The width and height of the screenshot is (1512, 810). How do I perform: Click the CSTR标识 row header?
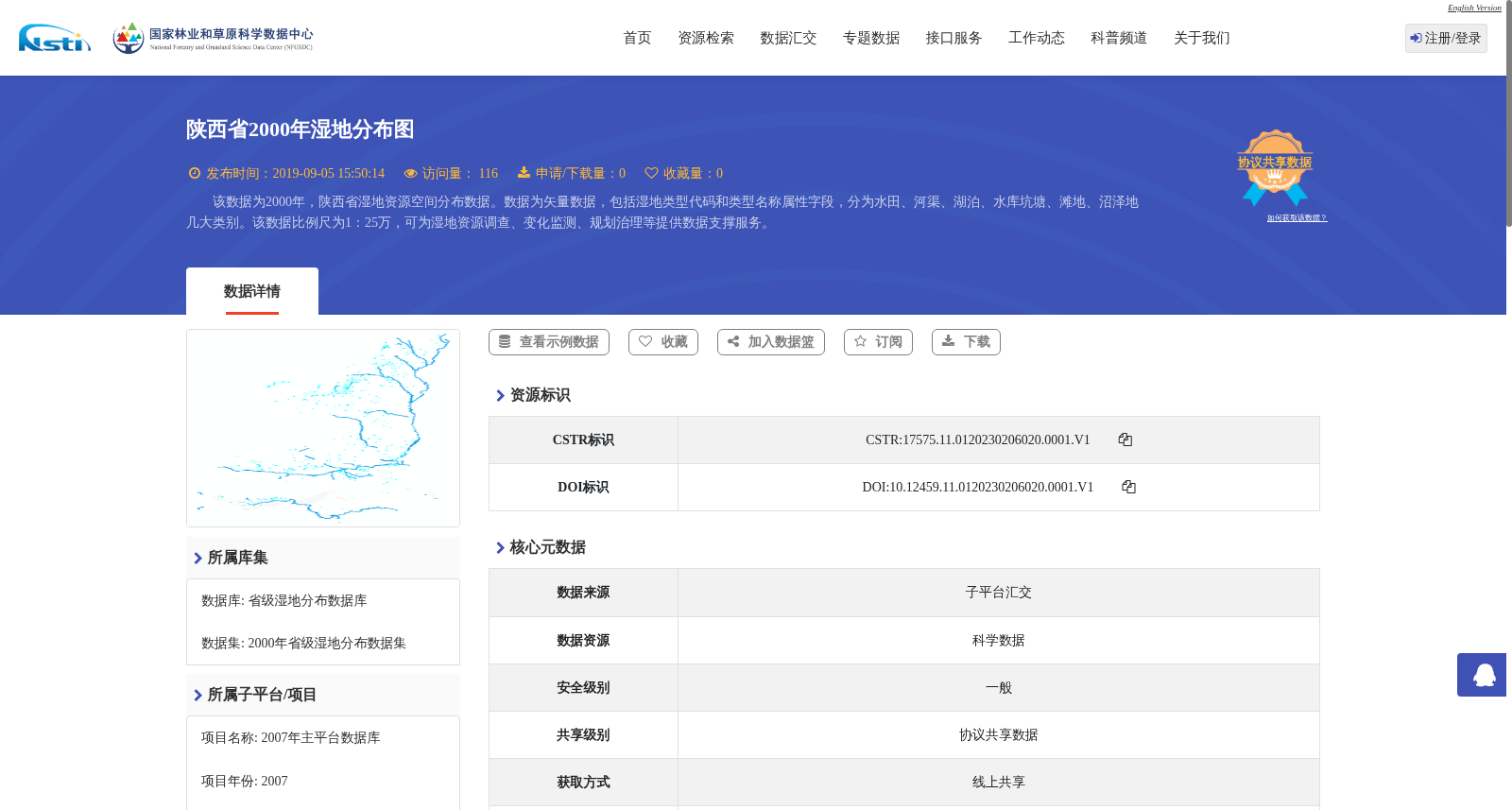583,440
